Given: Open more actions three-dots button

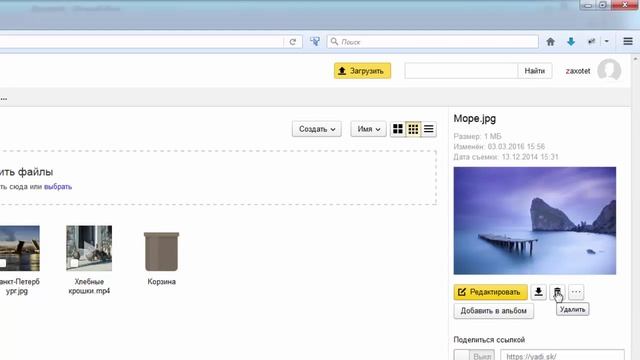Looking at the screenshot, I should tap(576, 292).
